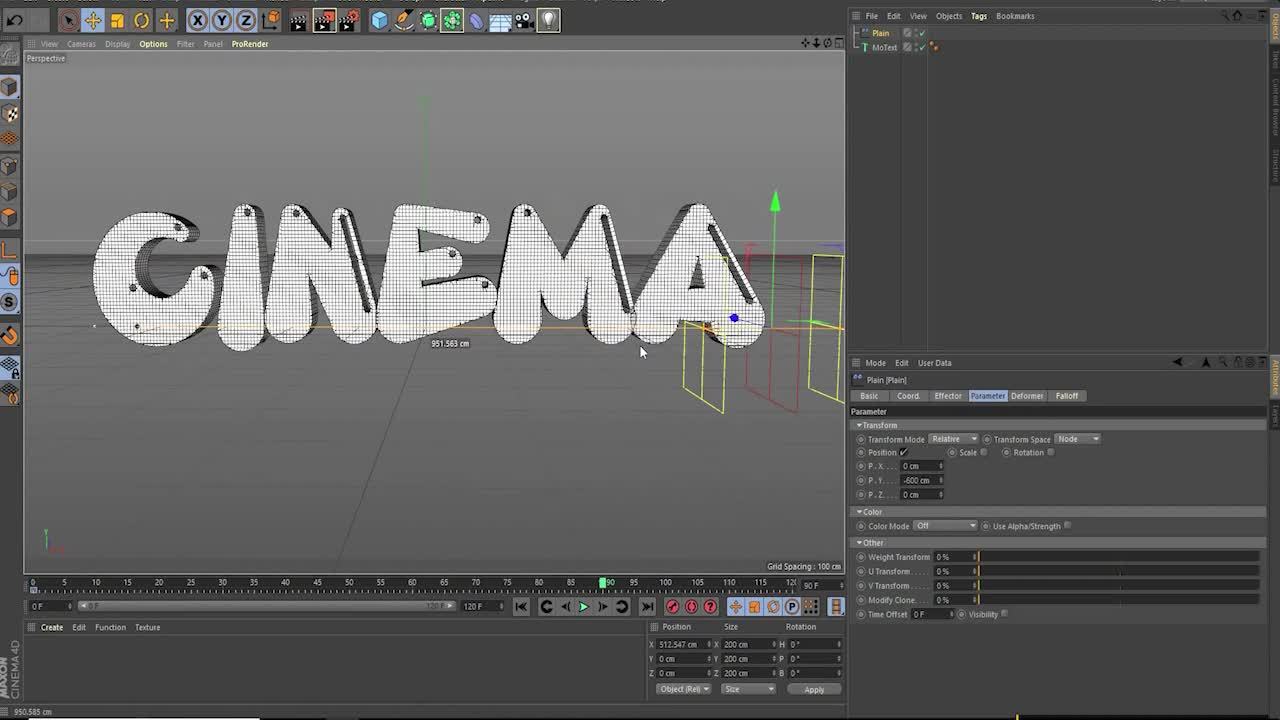The image size is (1280, 720).
Task: Collapse the Other section
Action: (859, 543)
